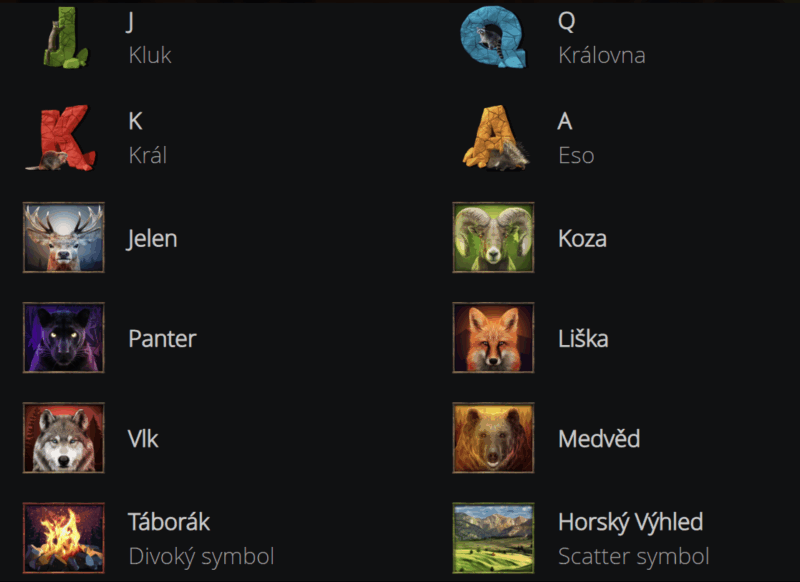Click the Panter name label
This screenshot has width=800, height=582.
(162, 339)
